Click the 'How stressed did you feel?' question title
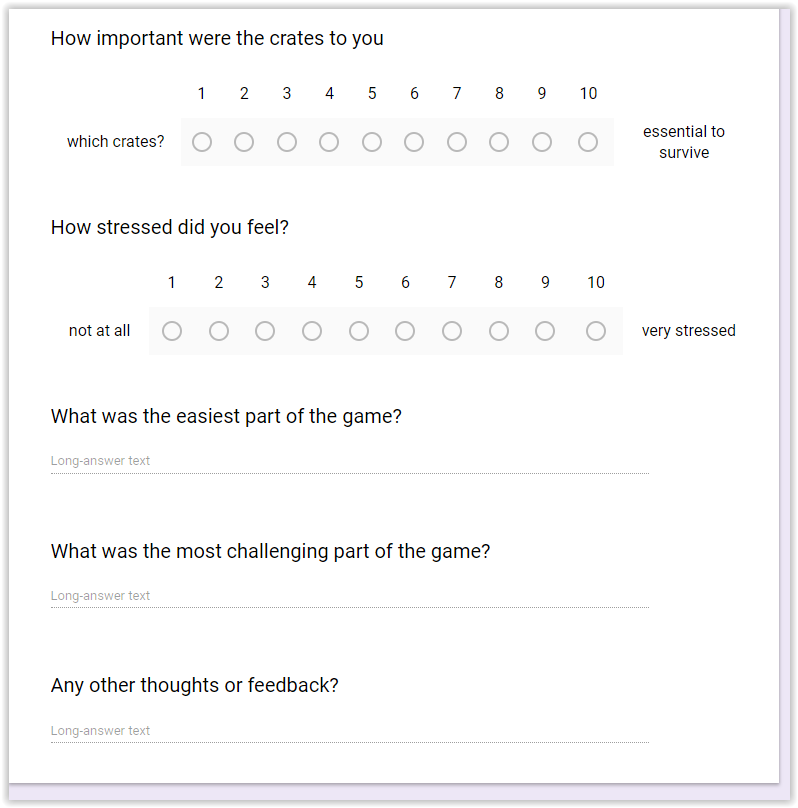This screenshot has width=798, height=808. pyautogui.click(x=170, y=227)
